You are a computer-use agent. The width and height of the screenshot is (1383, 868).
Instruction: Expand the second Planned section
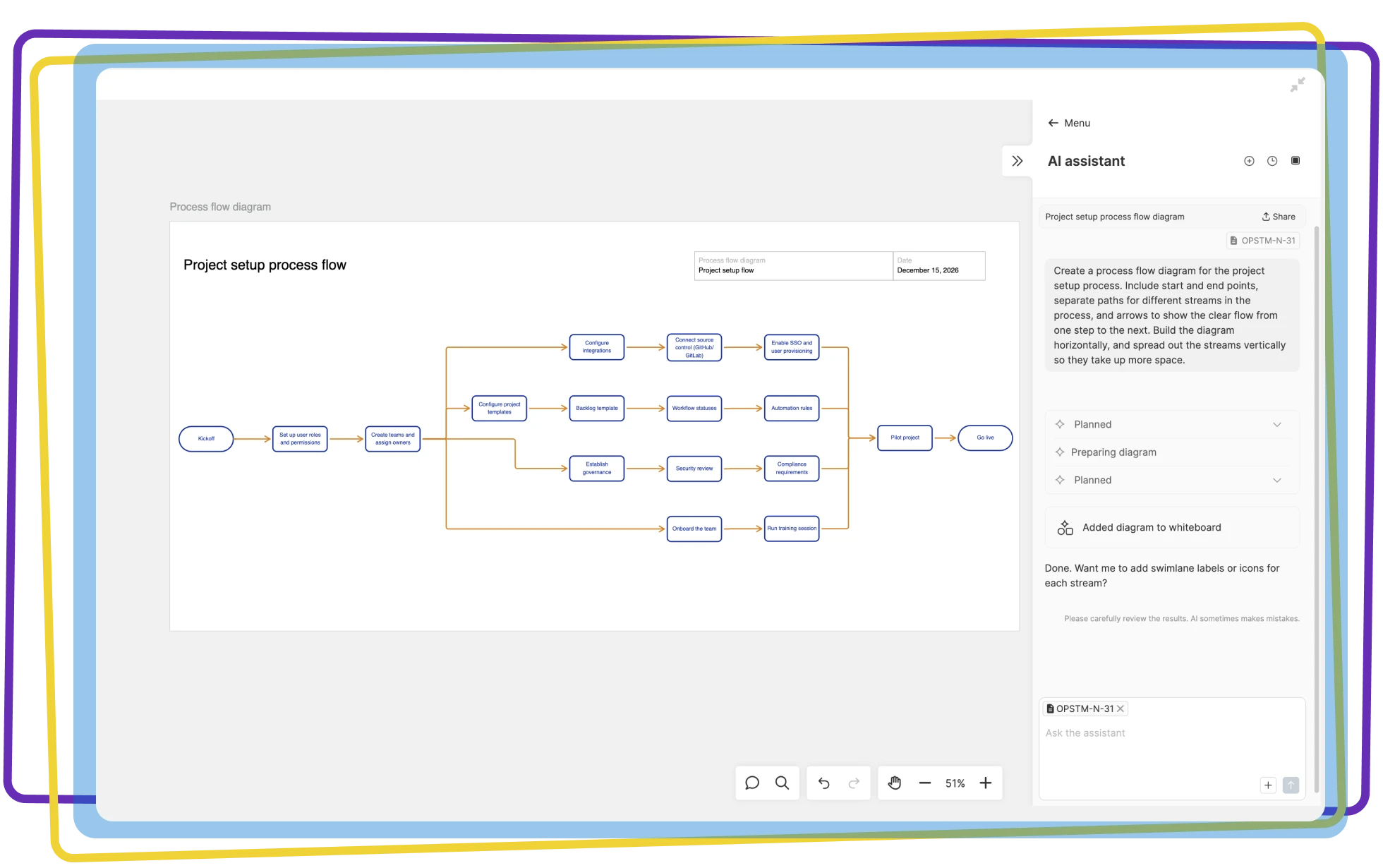pos(1276,481)
